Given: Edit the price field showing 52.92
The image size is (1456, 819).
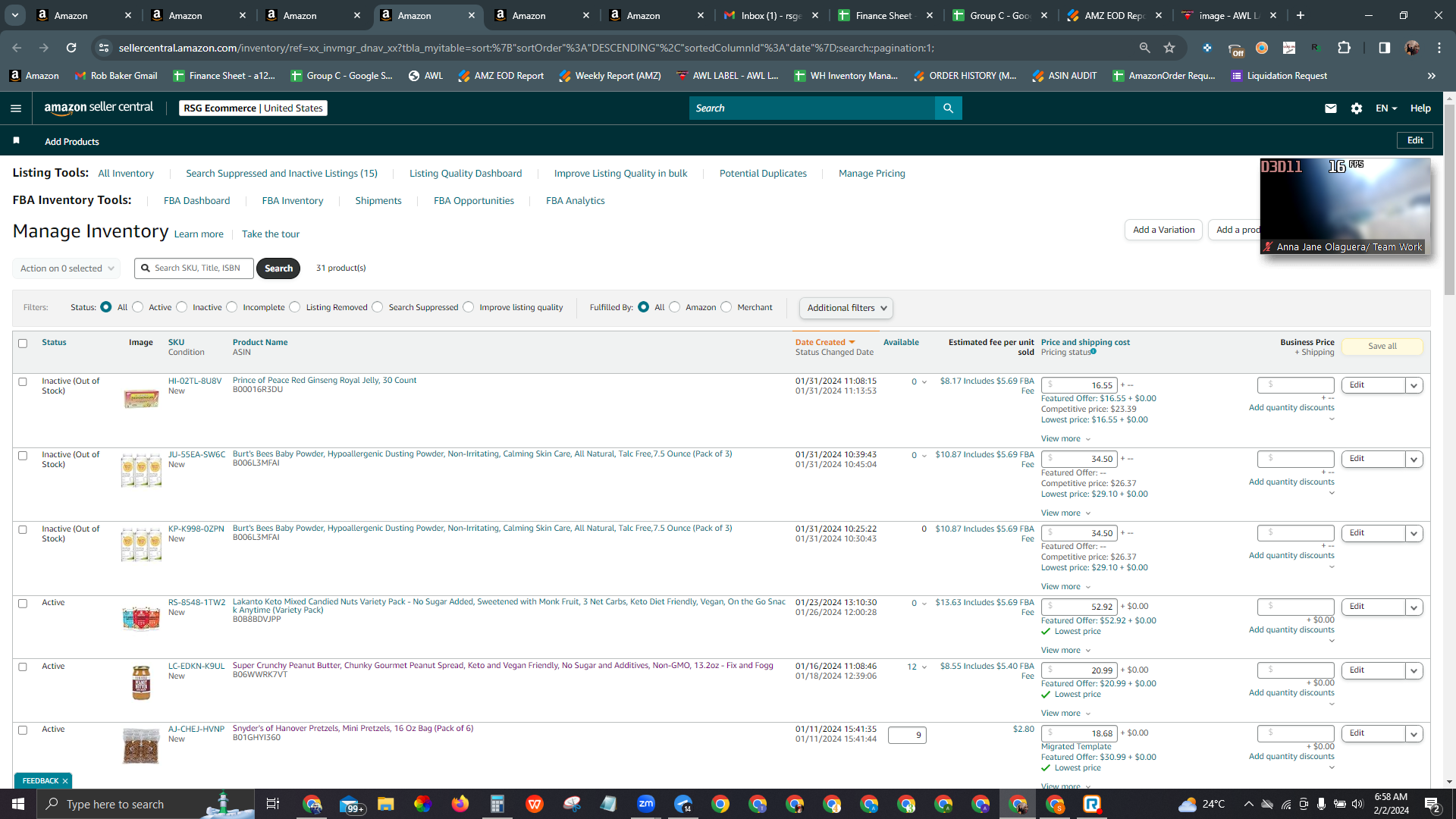Looking at the screenshot, I should pyautogui.click(x=1079, y=607).
